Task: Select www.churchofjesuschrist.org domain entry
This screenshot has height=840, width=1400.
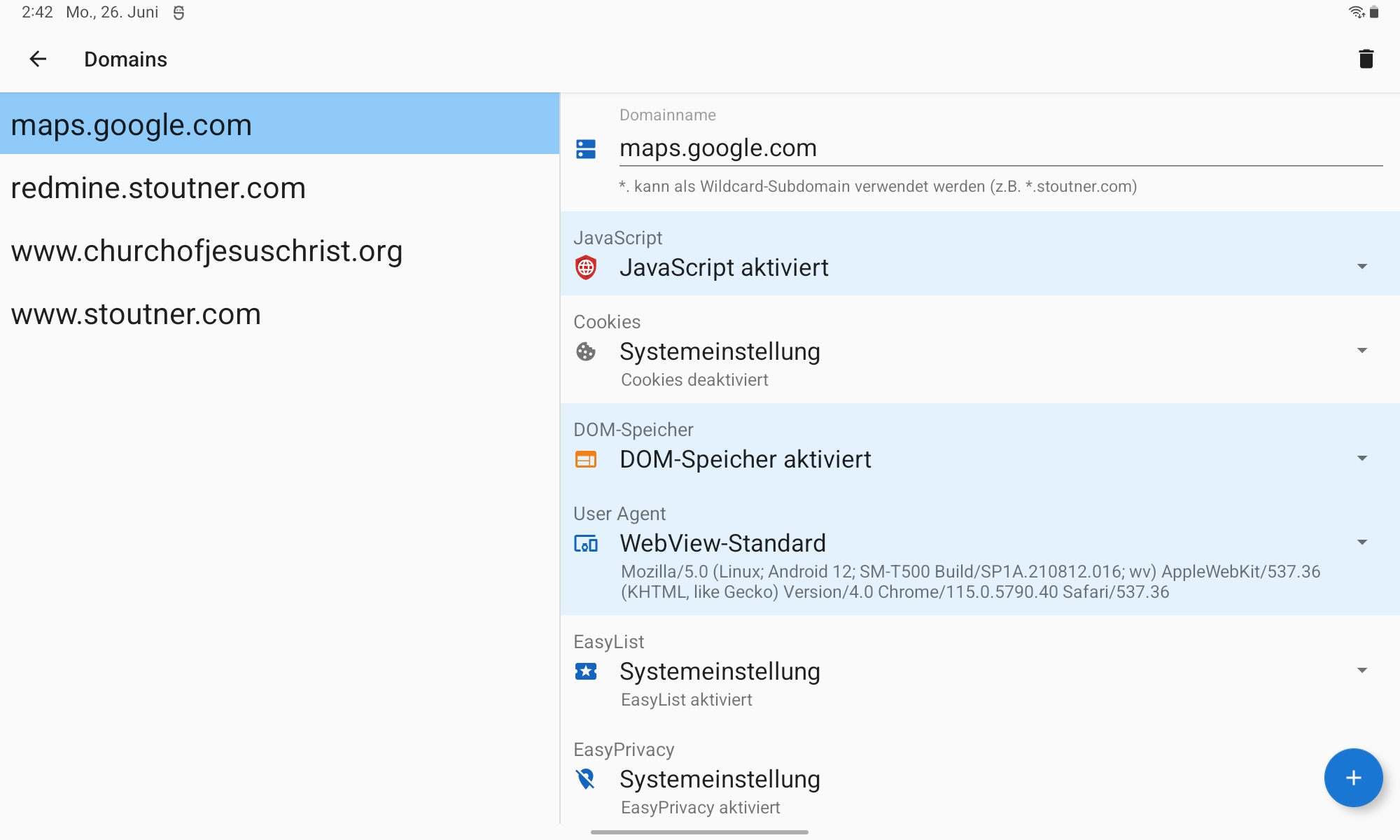Action: click(x=206, y=251)
